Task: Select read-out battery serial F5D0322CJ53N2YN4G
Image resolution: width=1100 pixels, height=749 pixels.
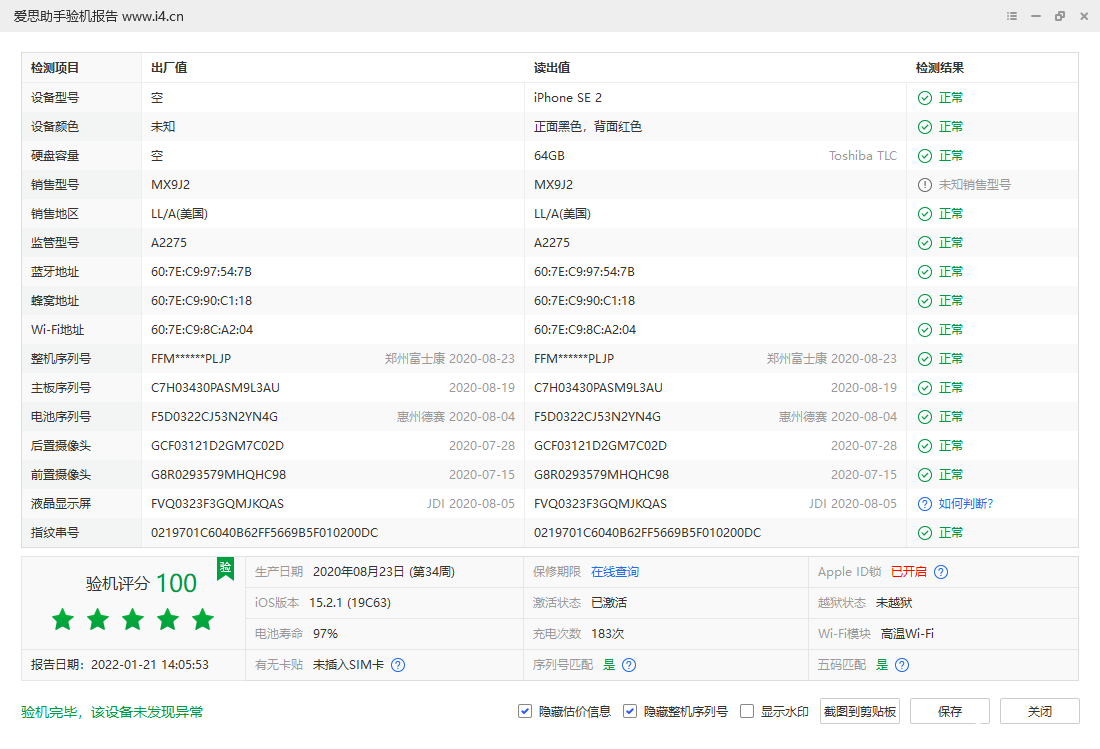Action: 597,417
